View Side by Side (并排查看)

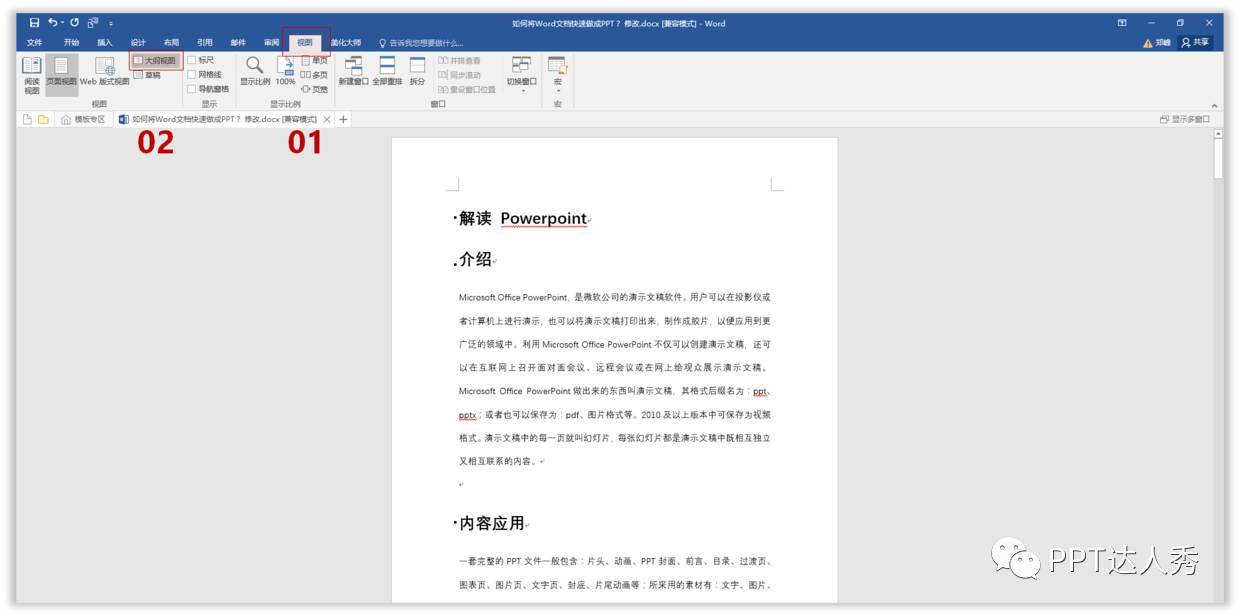pyautogui.click(x=459, y=61)
